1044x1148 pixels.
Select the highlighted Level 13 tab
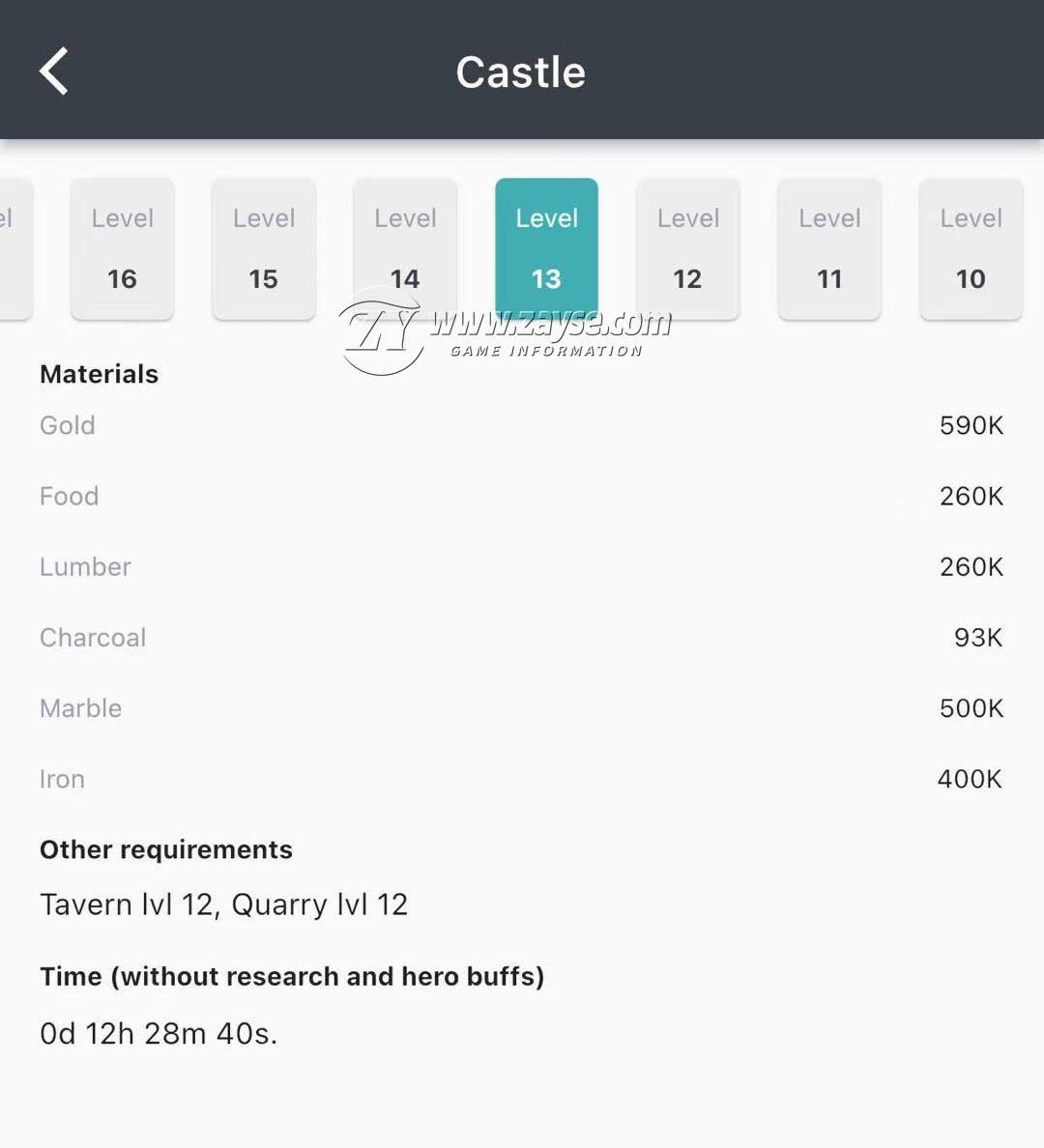point(546,247)
